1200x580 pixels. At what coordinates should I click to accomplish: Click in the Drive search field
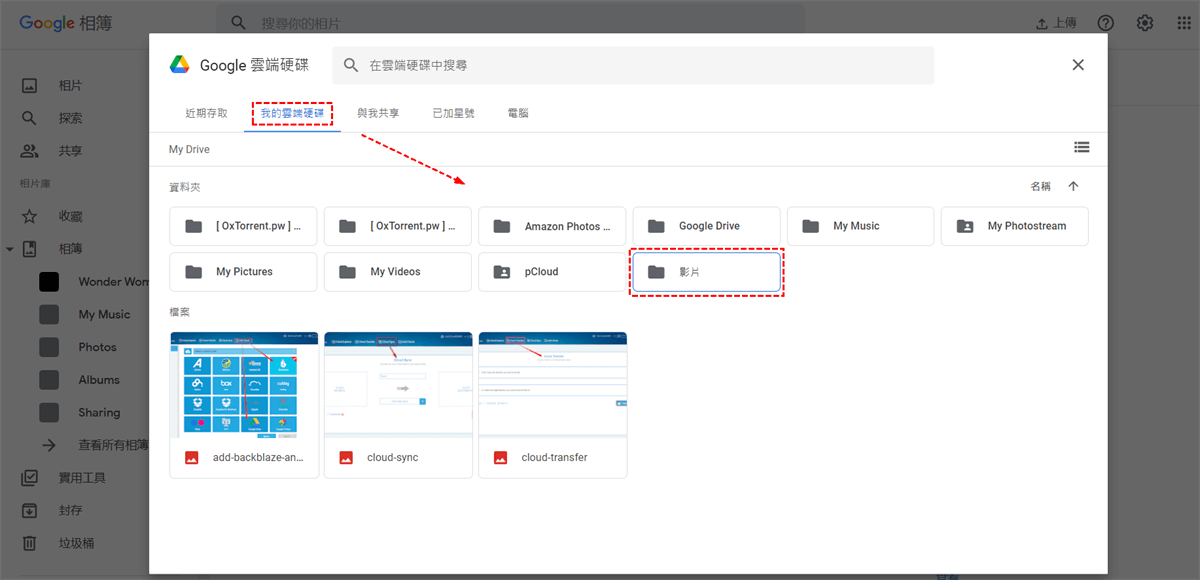click(633, 65)
